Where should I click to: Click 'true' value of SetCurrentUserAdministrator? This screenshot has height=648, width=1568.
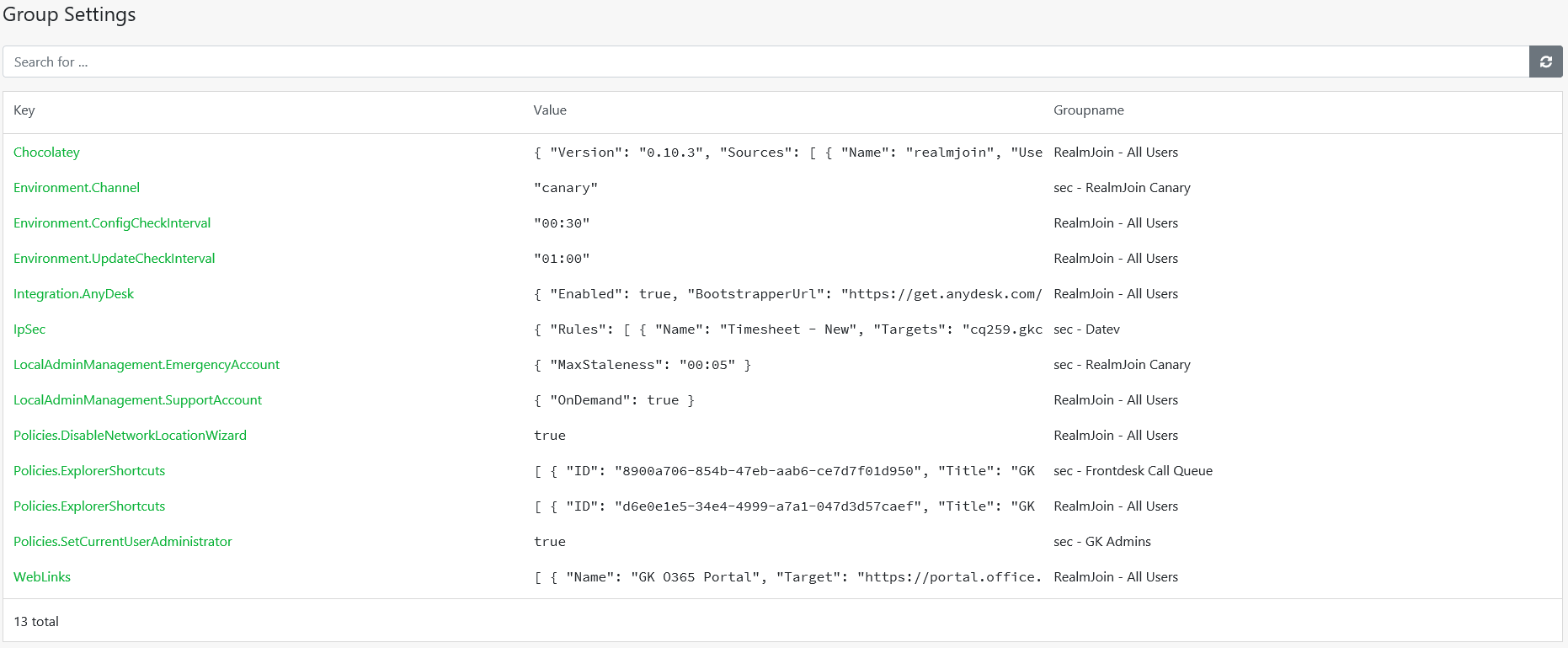[x=550, y=542]
